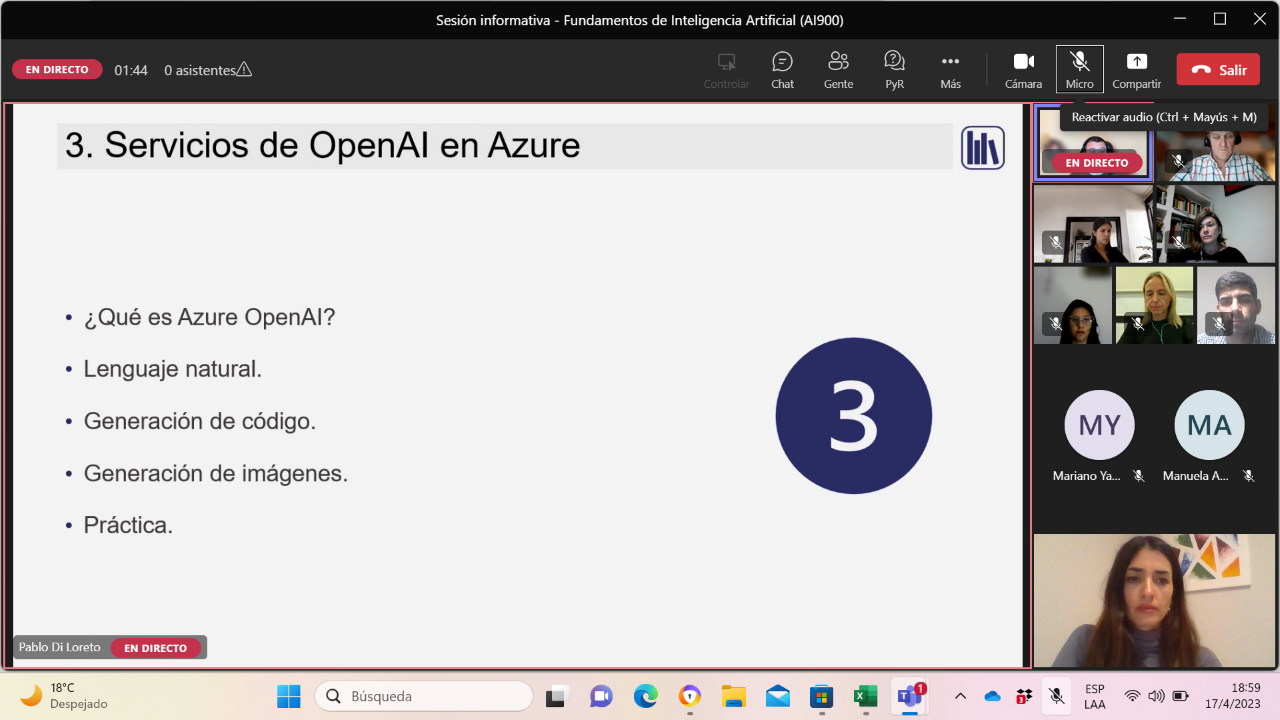
Task: Open the Teams Chat taskbar icon
Action: (x=601, y=696)
